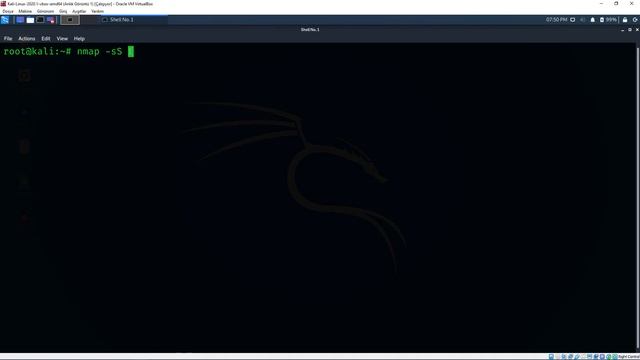Click the Shell No. 1 window title
The height and width of the screenshot is (360, 640).
[310, 30]
